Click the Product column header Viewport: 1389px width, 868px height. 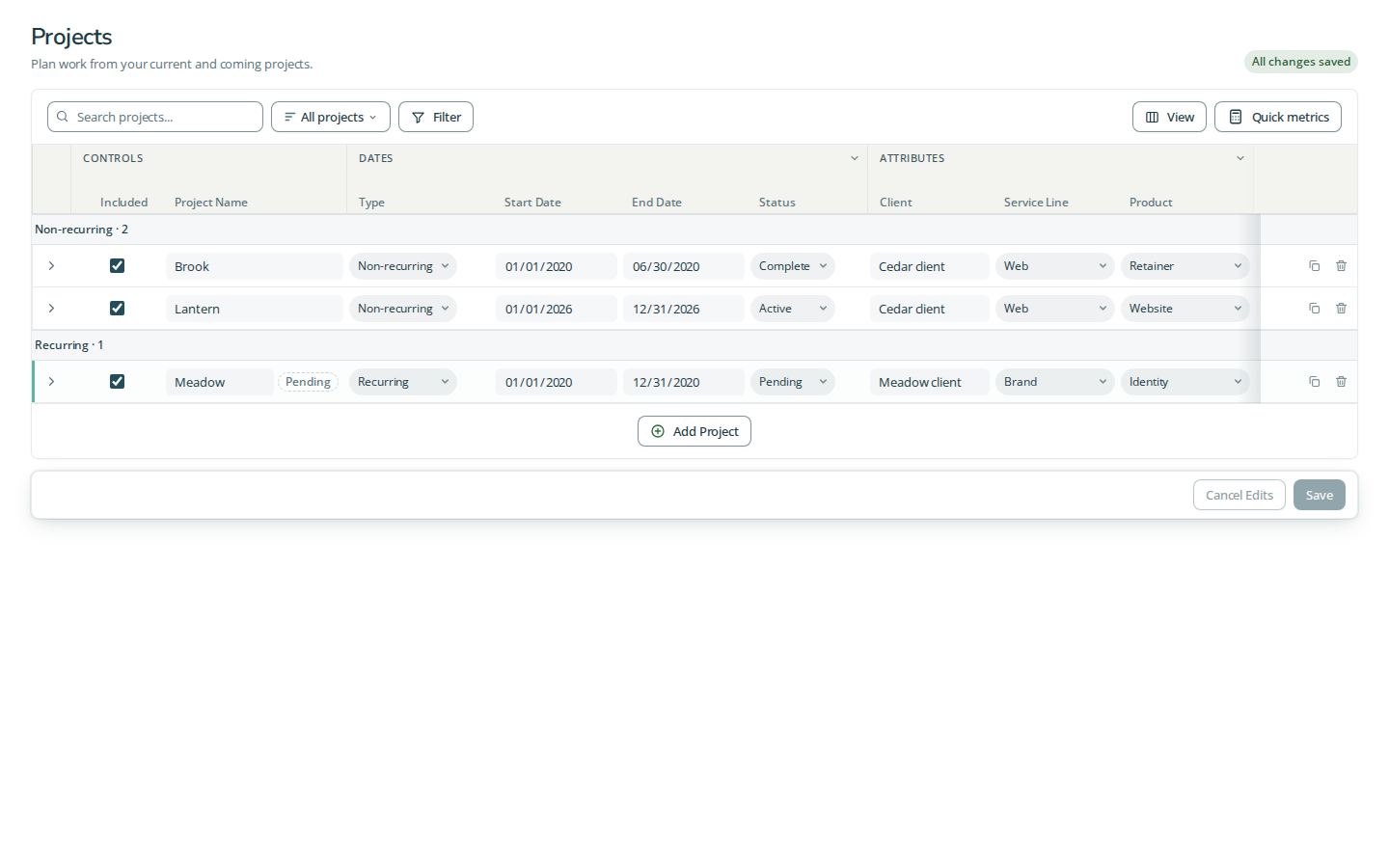(x=1151, y=203)
